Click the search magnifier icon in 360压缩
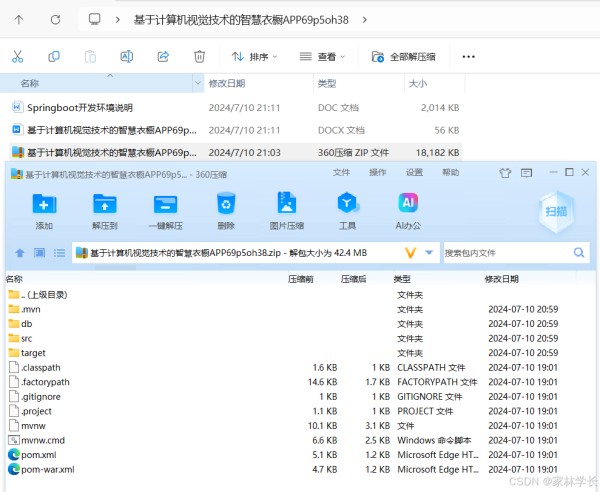 579,253
